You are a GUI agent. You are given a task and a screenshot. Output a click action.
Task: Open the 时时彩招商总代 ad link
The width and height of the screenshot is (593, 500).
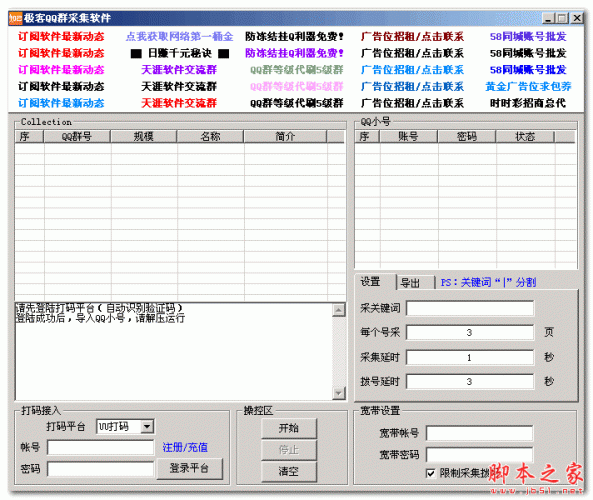pyautogui.click(x=528, y=103)
